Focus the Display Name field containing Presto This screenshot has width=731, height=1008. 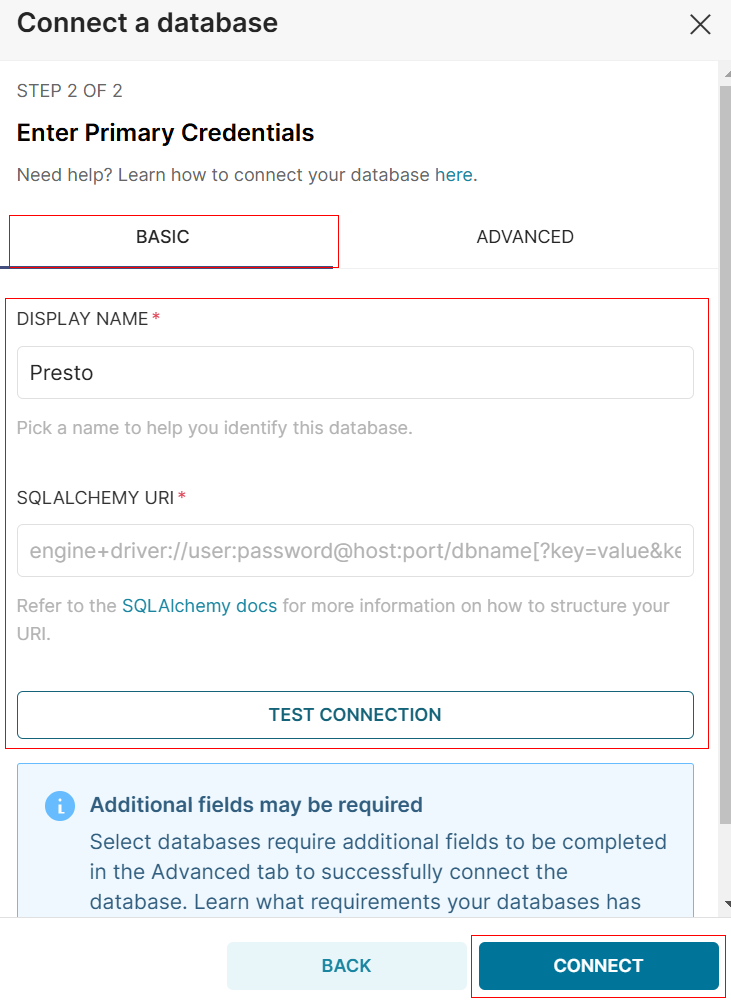click(x=355, y=373)
